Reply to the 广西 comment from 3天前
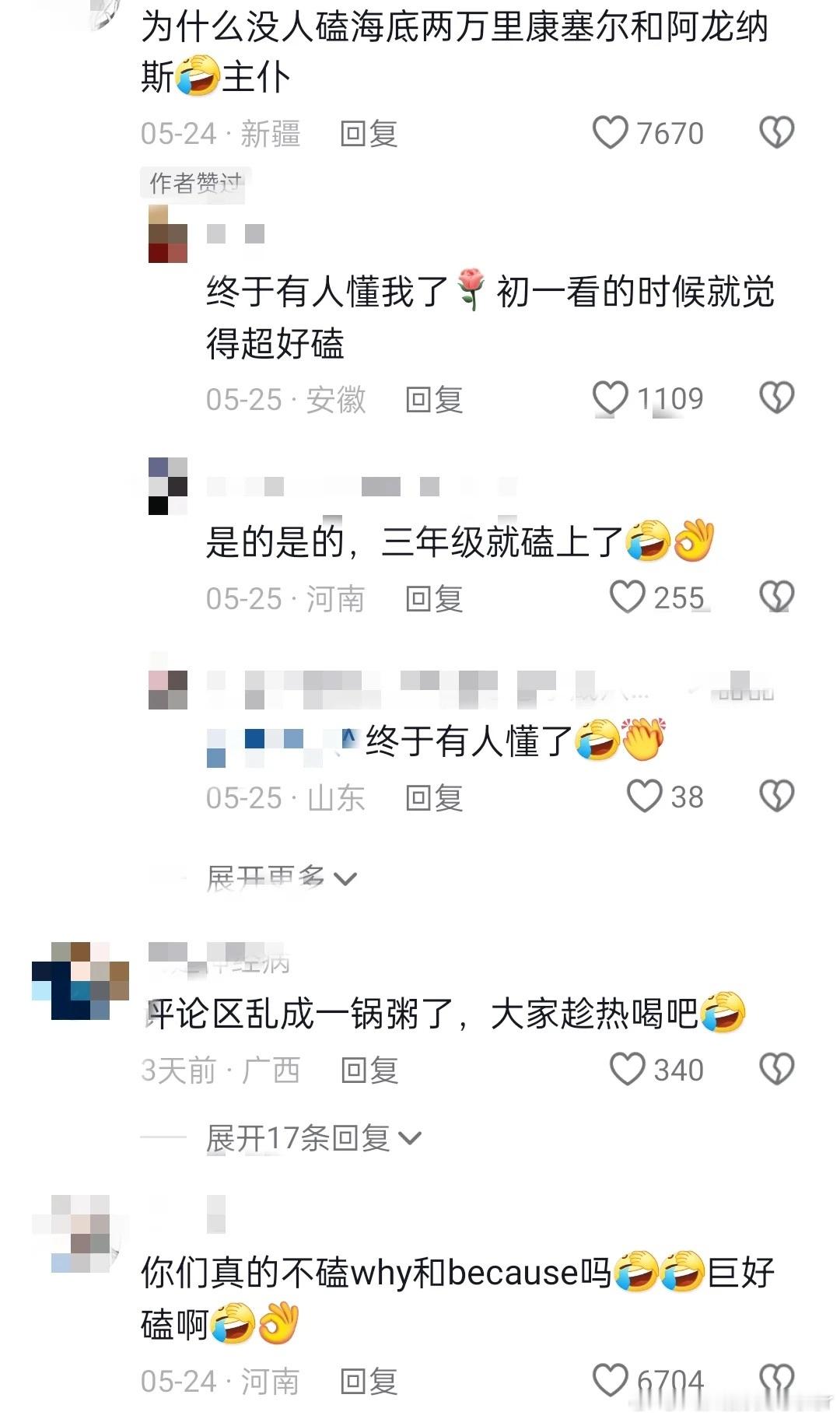 tap(369, 1070)
